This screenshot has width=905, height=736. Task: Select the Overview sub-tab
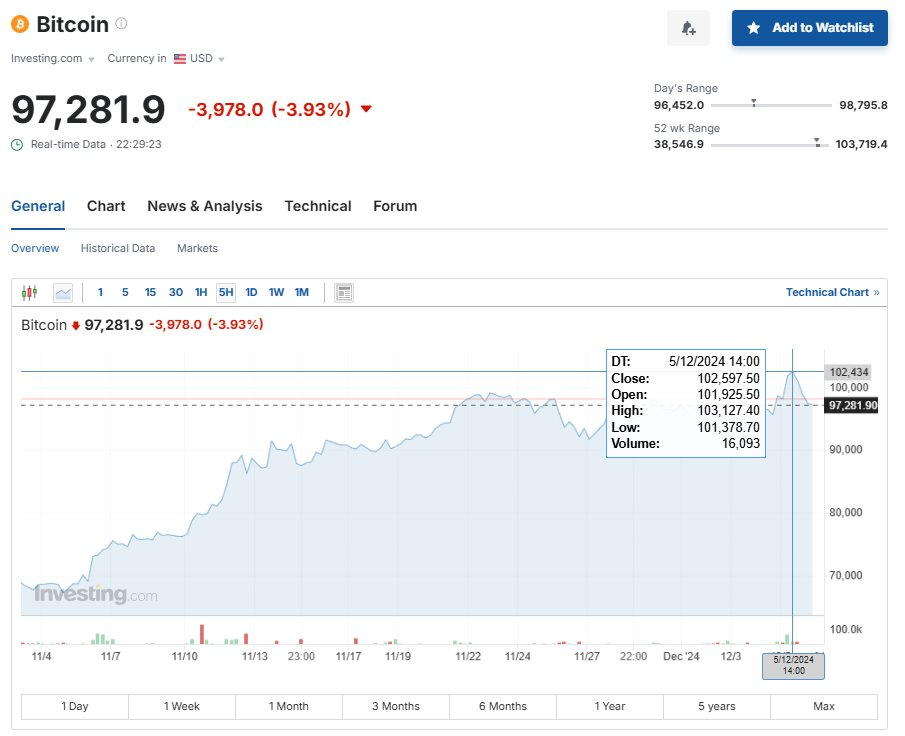click(35, 248)
